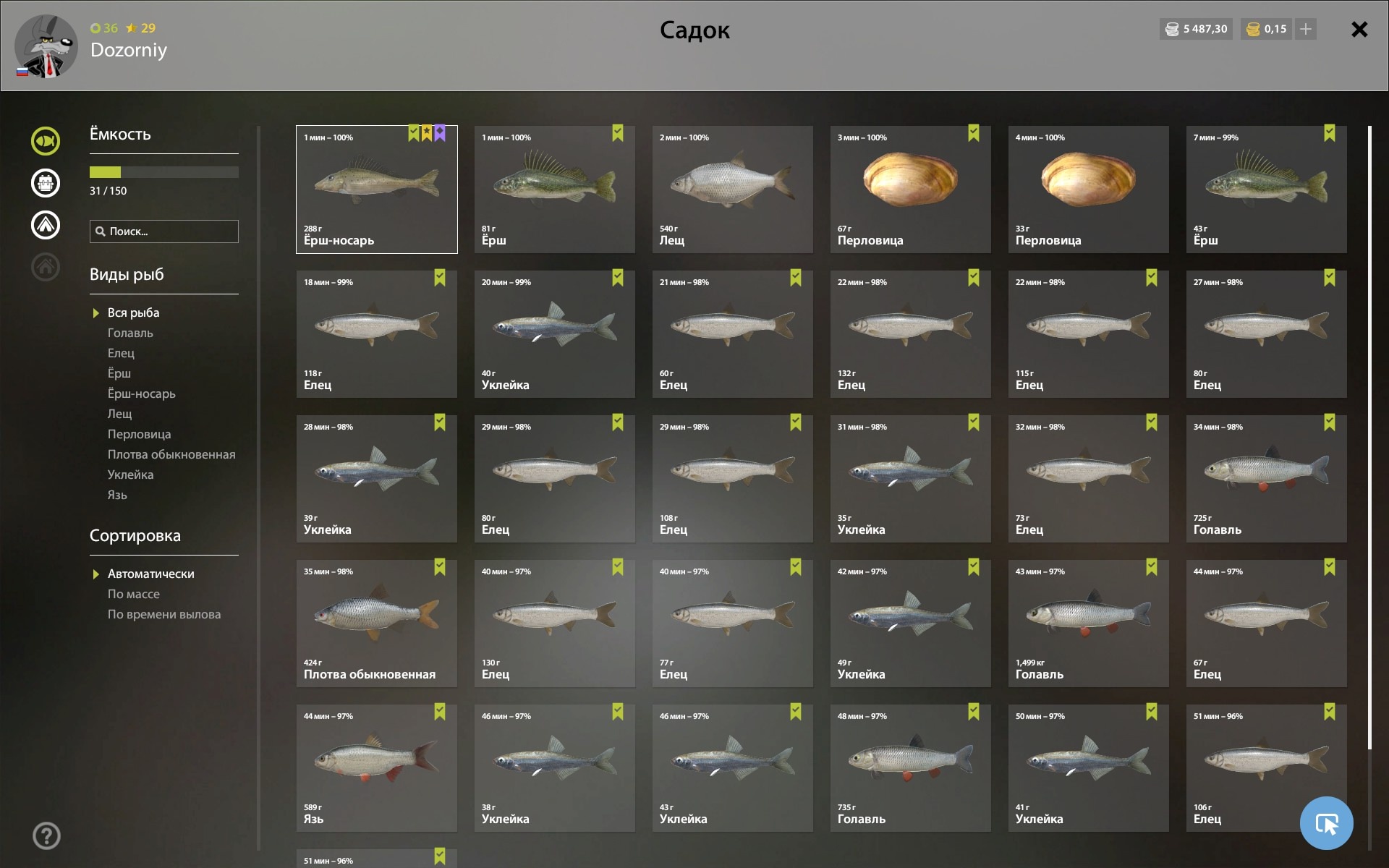Open the fish keepnet sidebar icon
1389x868 pixels.
coord(46,141)
